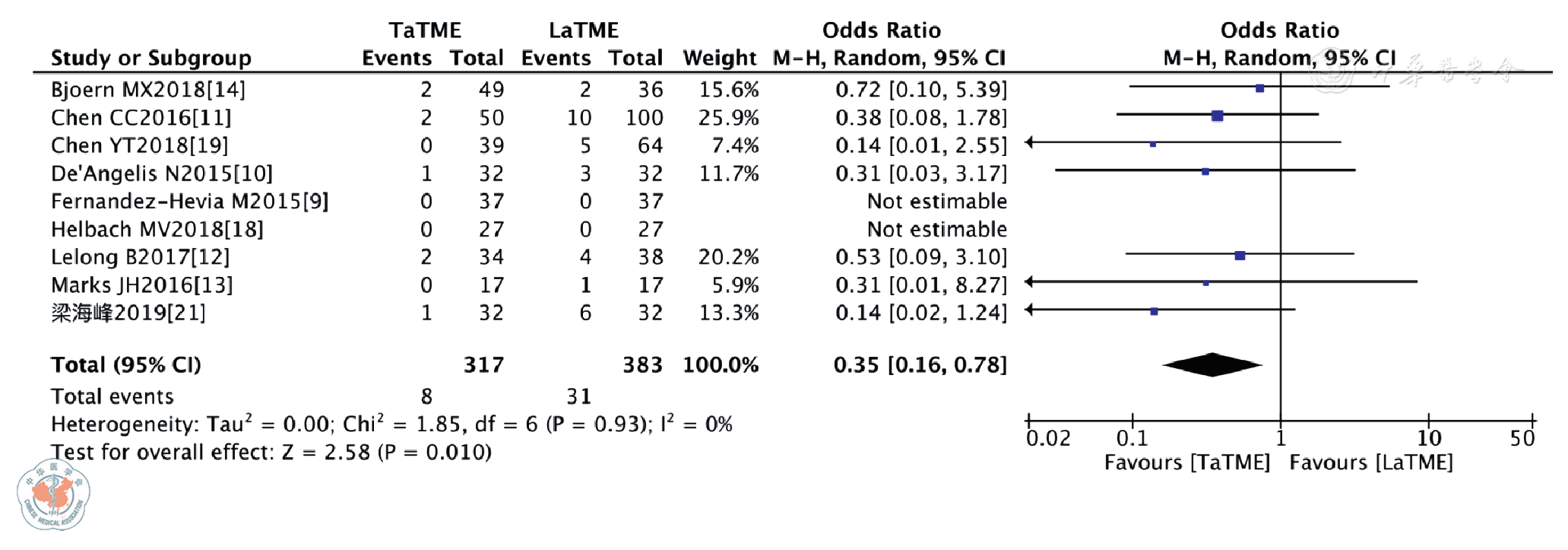The image size is (1568, 550).
Task: Click the "Total (95% CI)" row label
Action: click(x=125, y=365)
